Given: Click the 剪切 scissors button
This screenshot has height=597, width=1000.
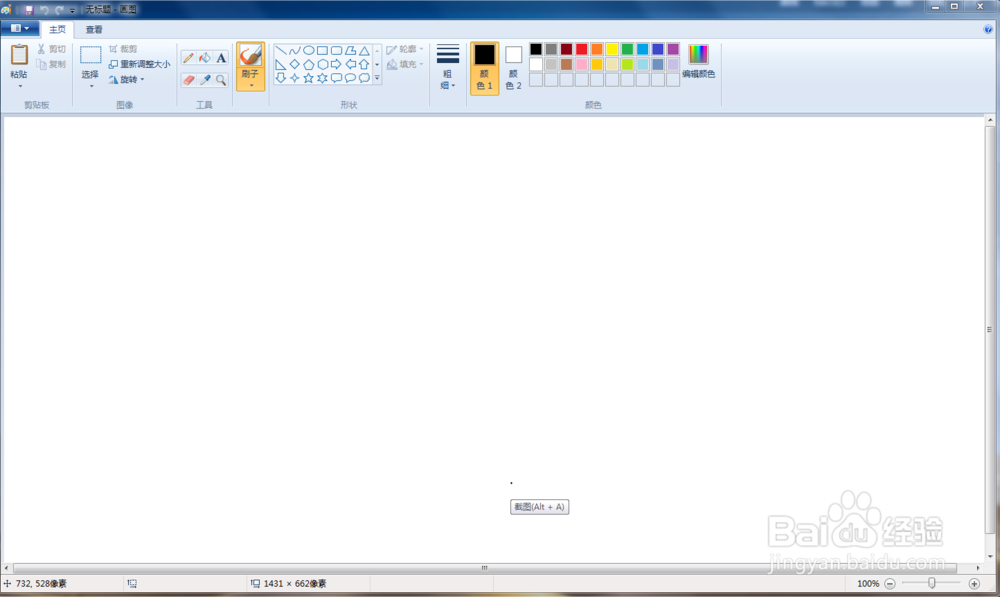Looking at the screenshot, I should coord(51,49).
